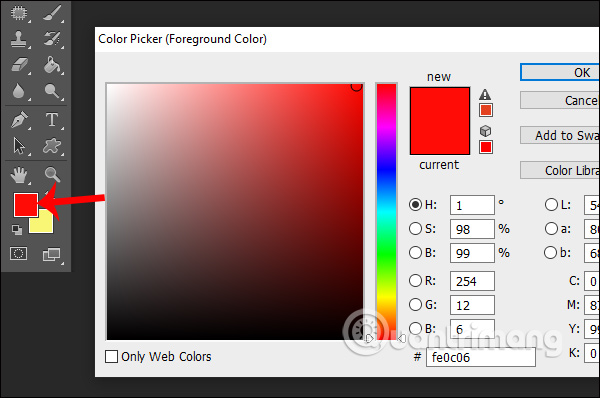The height and width of the screenshot is (398, 600).
Task: Select the Pen tool
Action: pos(19,120)
